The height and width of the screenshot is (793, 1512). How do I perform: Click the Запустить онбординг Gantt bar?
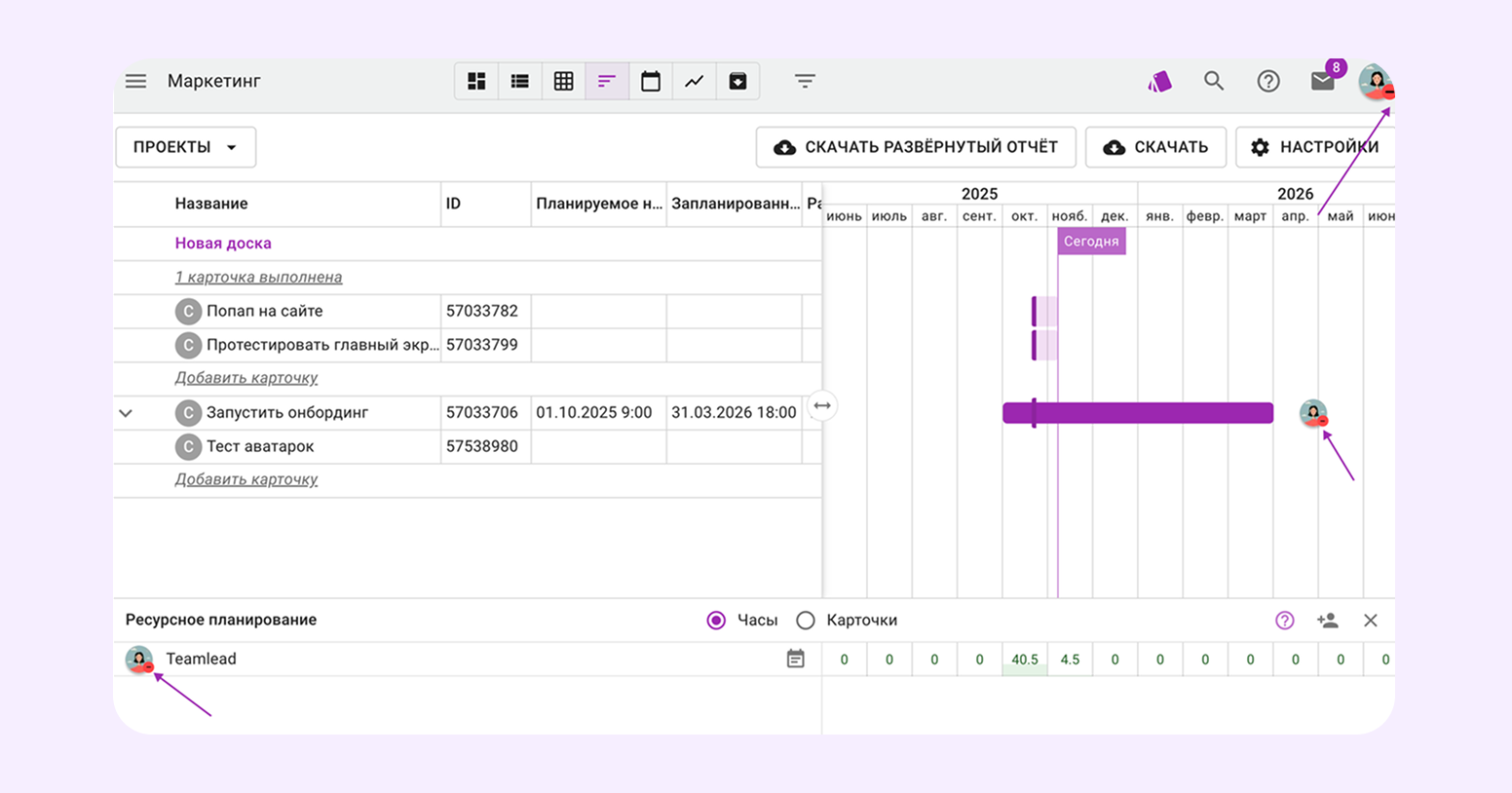(x=1150, y=413)
